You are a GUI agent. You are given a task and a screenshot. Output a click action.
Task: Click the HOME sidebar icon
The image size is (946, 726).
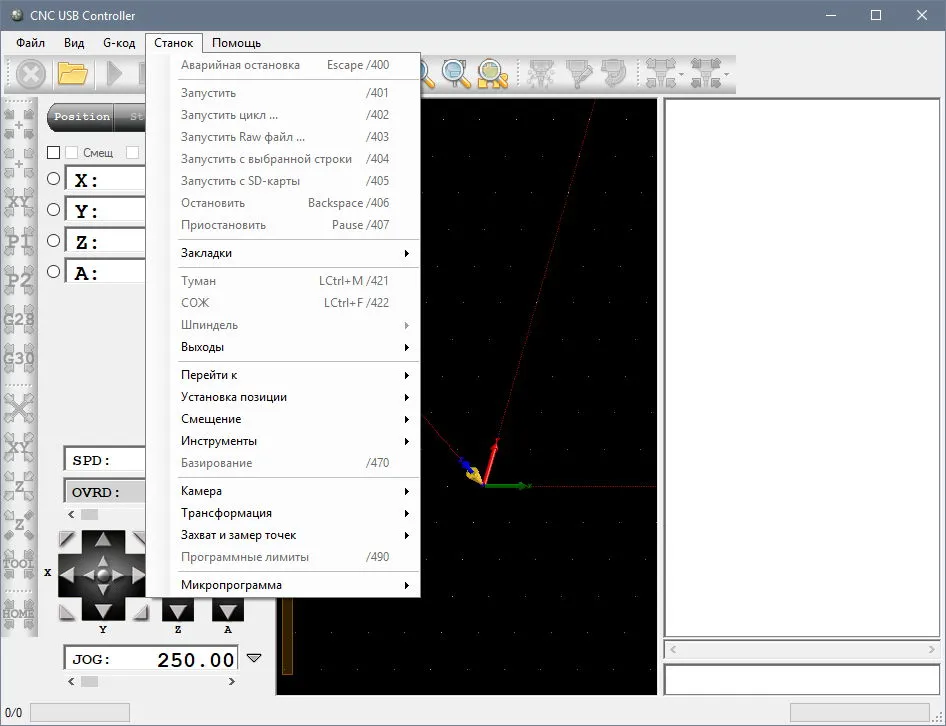point(19,613)
